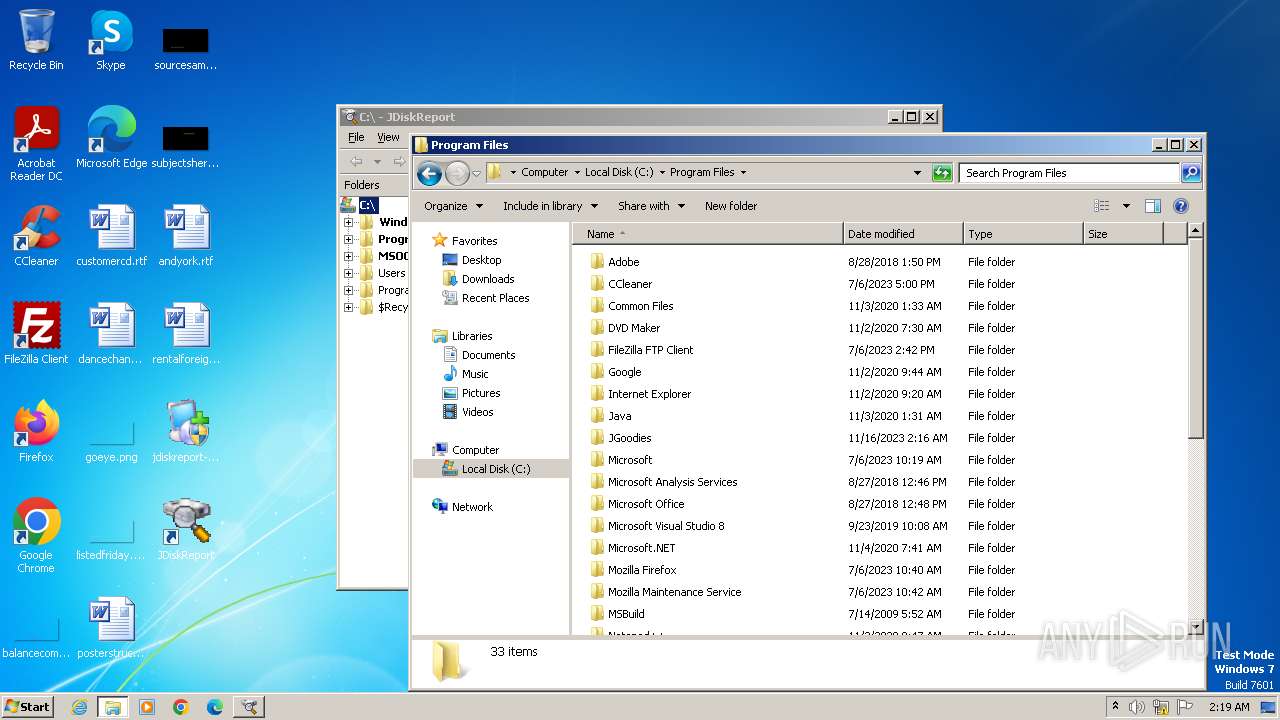This screenshot has height=720, width=1280.
Task: Sort by the Size column header
Action: click(1123, 234)
